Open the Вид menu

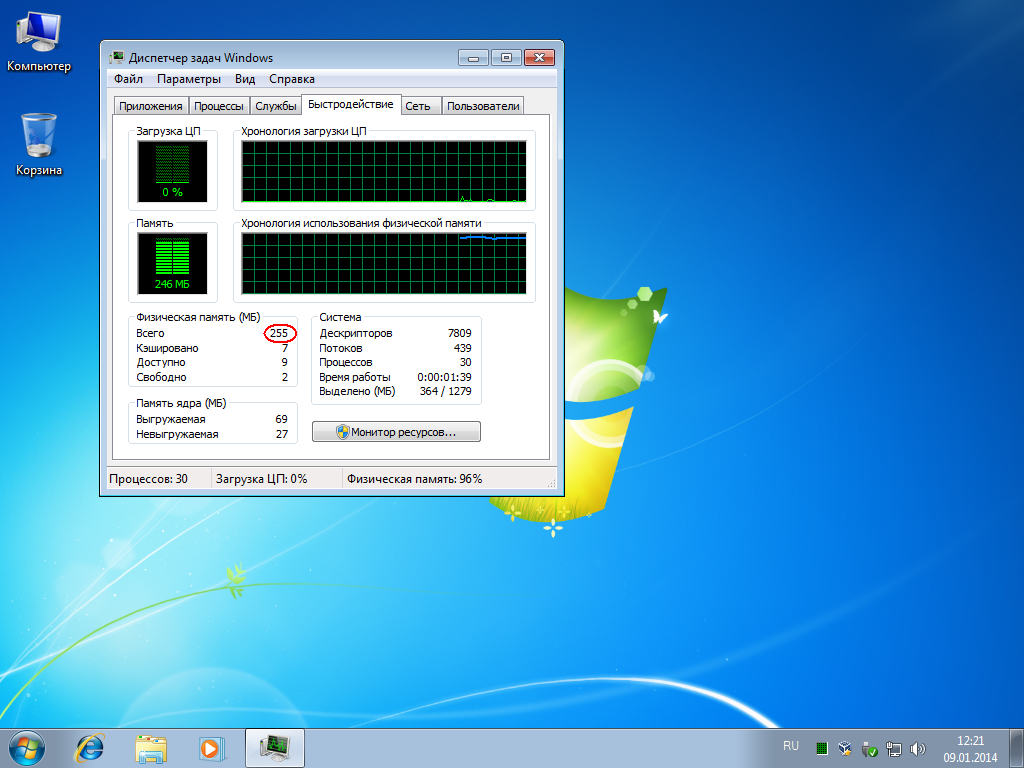245,79
